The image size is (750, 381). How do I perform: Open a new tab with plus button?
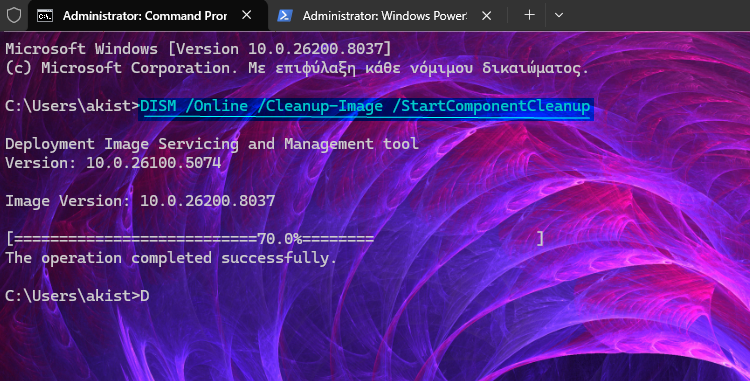pos(529,15)
